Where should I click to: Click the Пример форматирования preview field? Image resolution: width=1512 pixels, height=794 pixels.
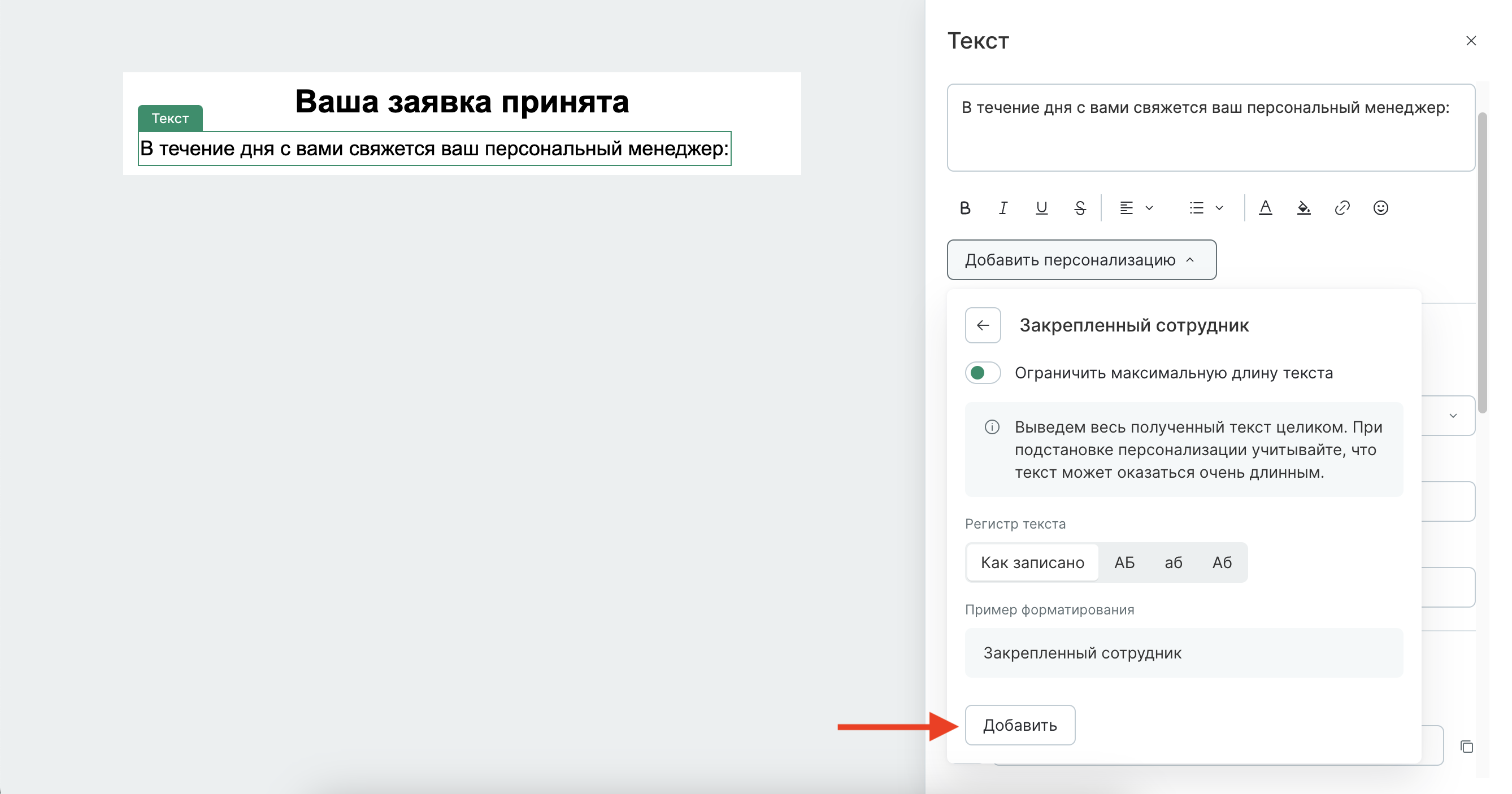click(x=1184, y=653)
